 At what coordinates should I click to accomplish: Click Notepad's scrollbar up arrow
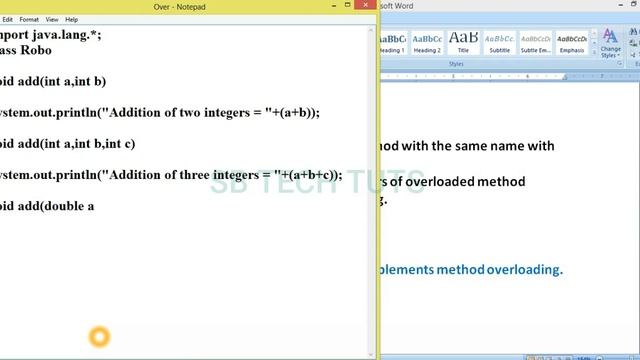(x=371, y=30)
